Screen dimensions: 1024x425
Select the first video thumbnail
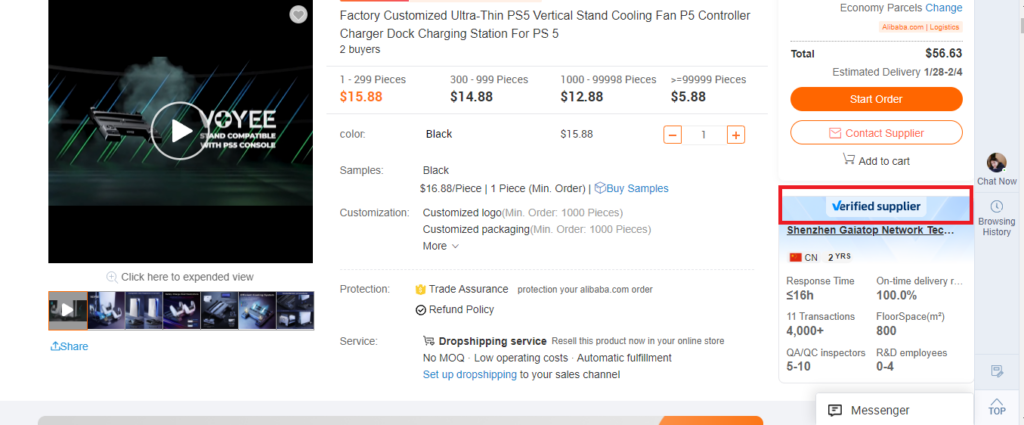[x=68, y=310]
